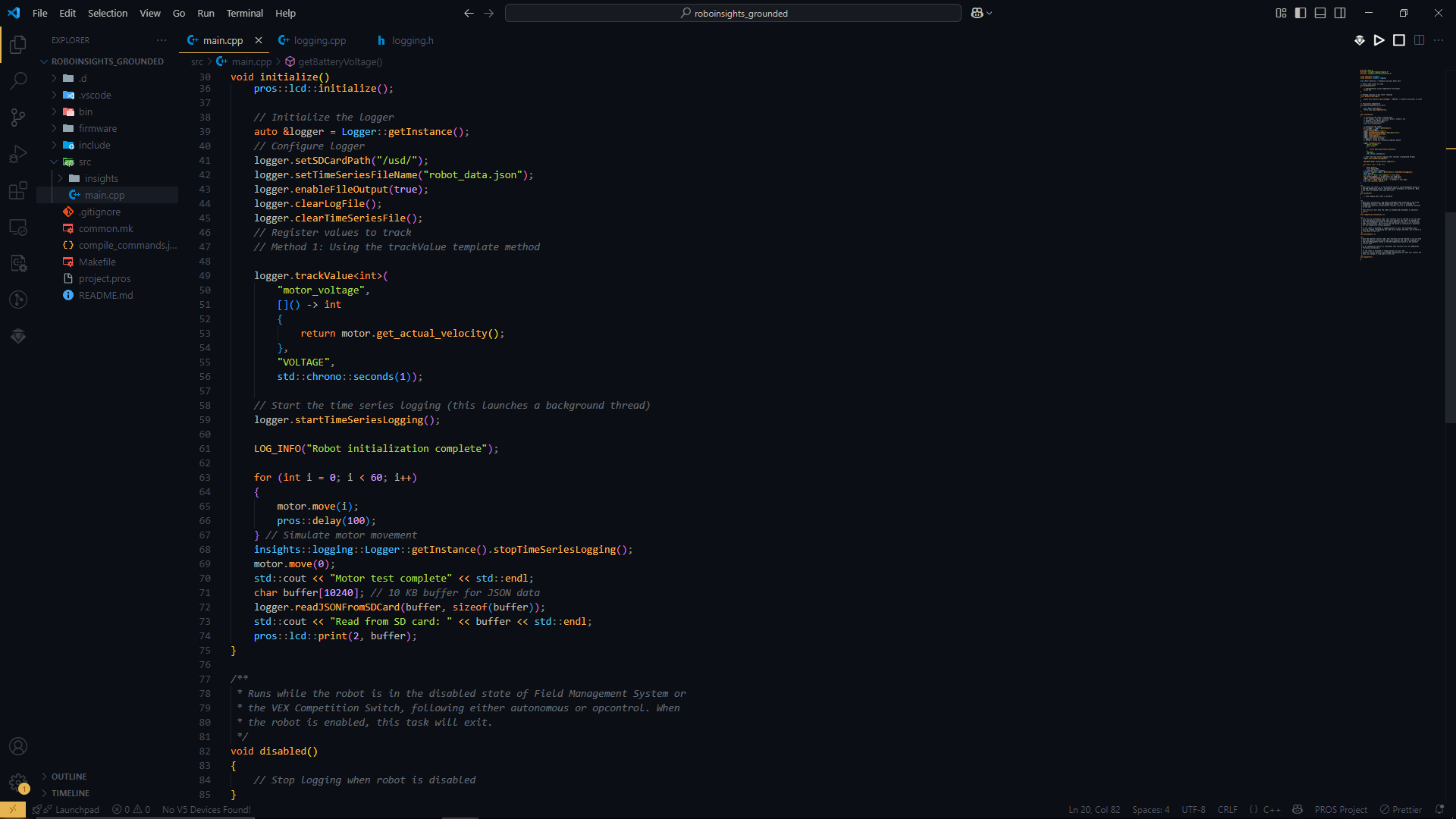Viewport: 1456px width, 819px height.
Task: Toggle the primary sidebar visibility
Action: click(x=1300, y=13)
